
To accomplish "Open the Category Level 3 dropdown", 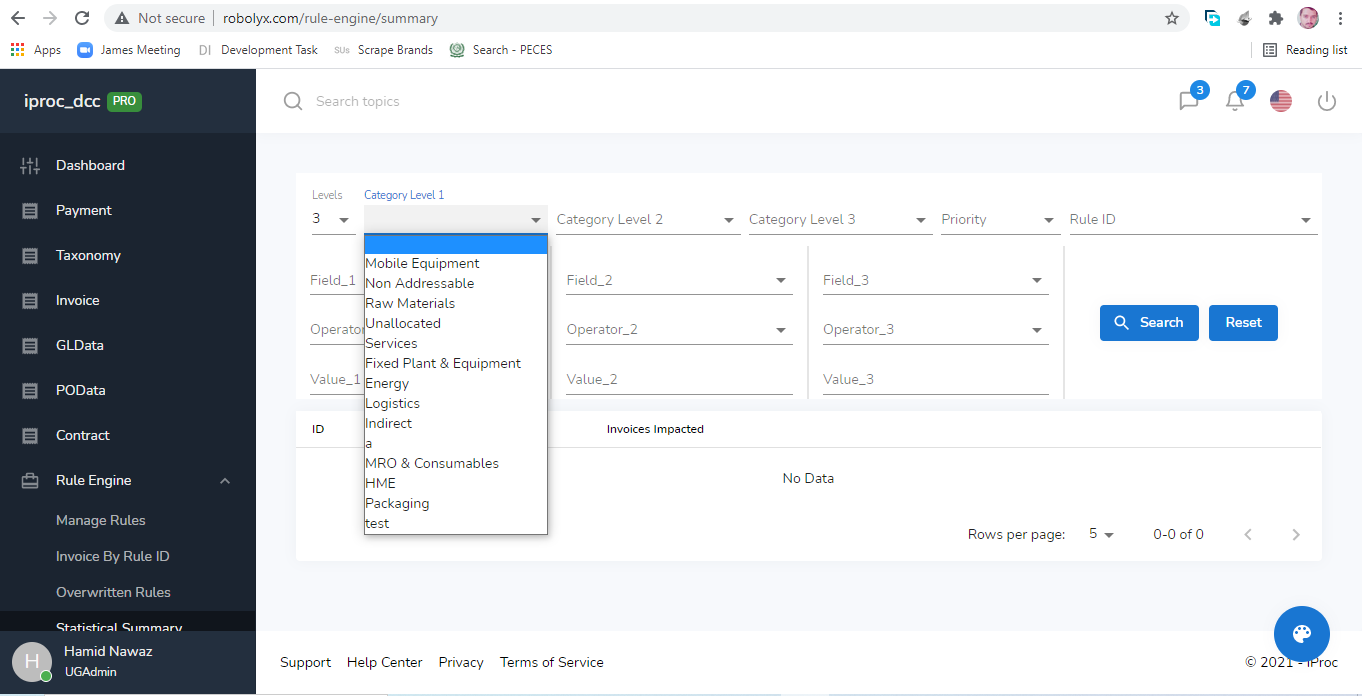I will (841, 220).
